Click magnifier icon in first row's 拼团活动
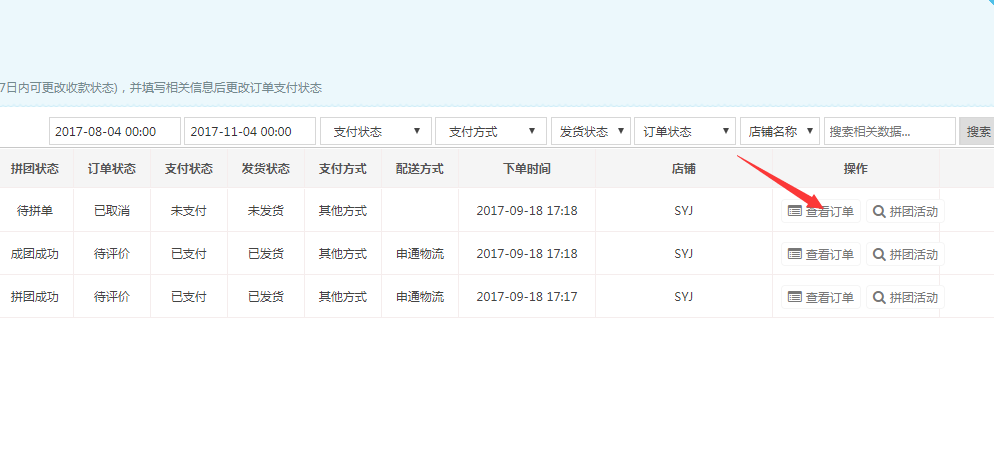Viewport: 994px width, 455px height. [879, 211]
